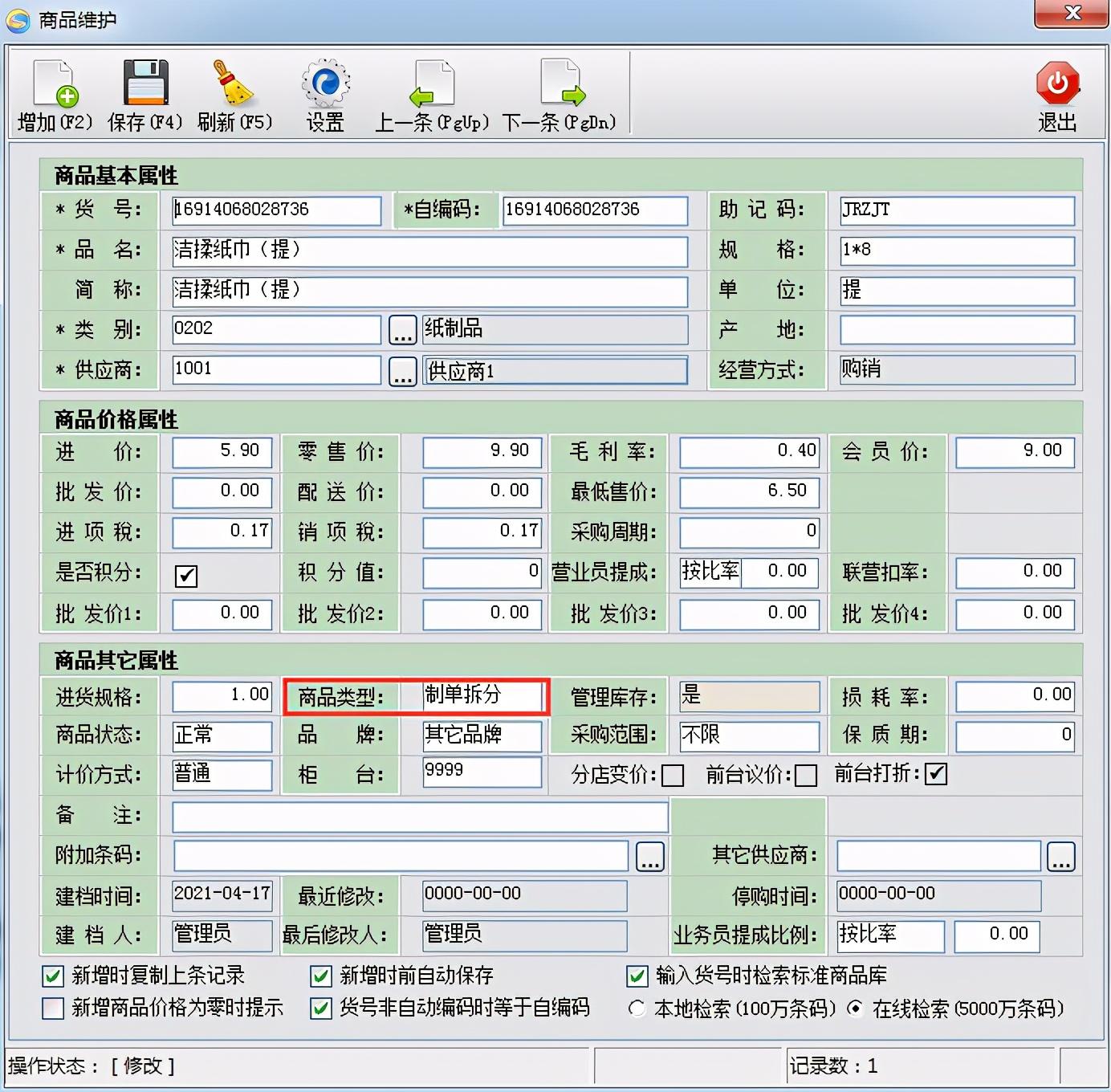Click the app logo in title bar
The height and width of the screenshot is (1092, 1111).
coord(18,20)
